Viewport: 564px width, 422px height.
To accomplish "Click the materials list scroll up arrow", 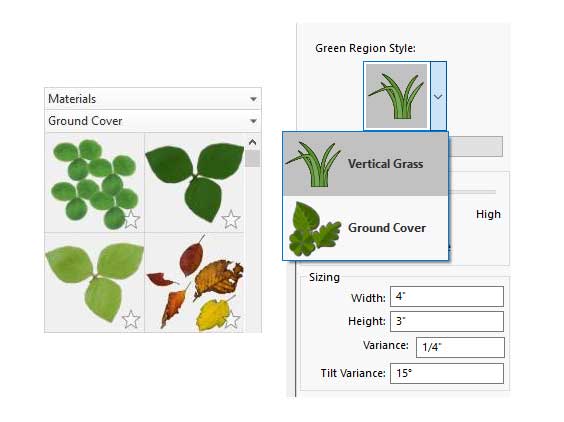I will (x=253, y=142).
